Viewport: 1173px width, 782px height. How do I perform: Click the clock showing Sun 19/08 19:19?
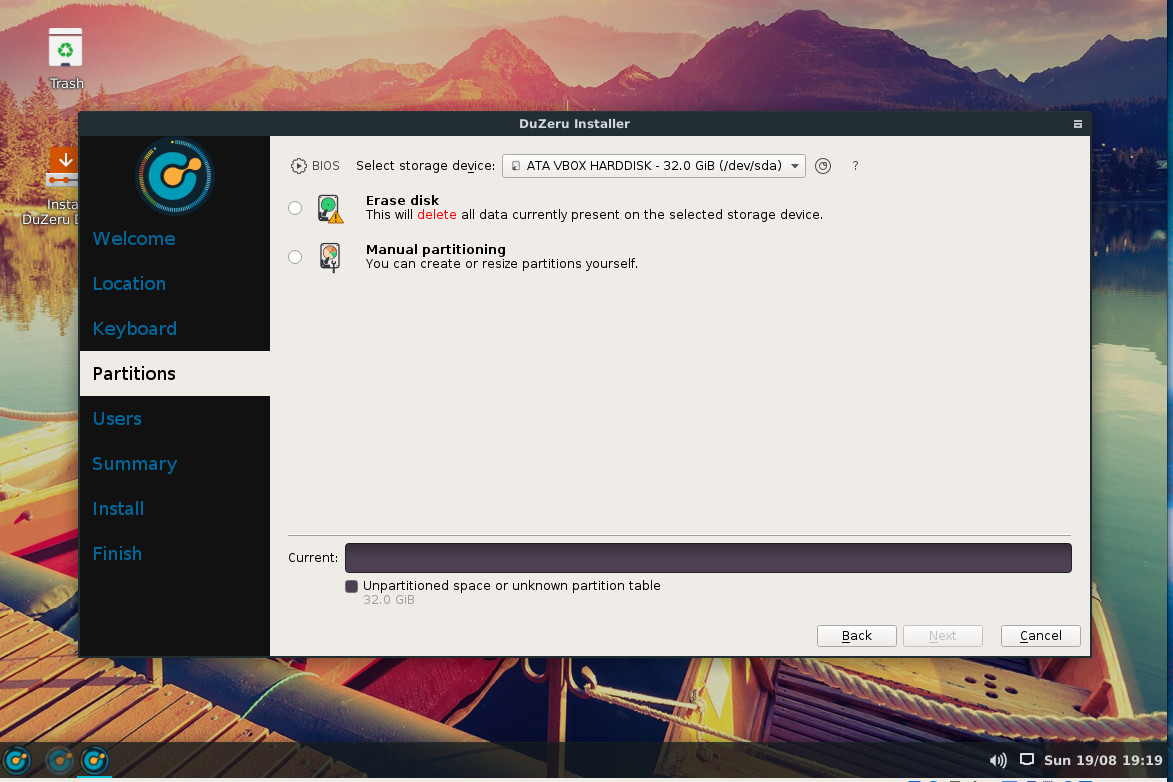tap(1103, 760)
